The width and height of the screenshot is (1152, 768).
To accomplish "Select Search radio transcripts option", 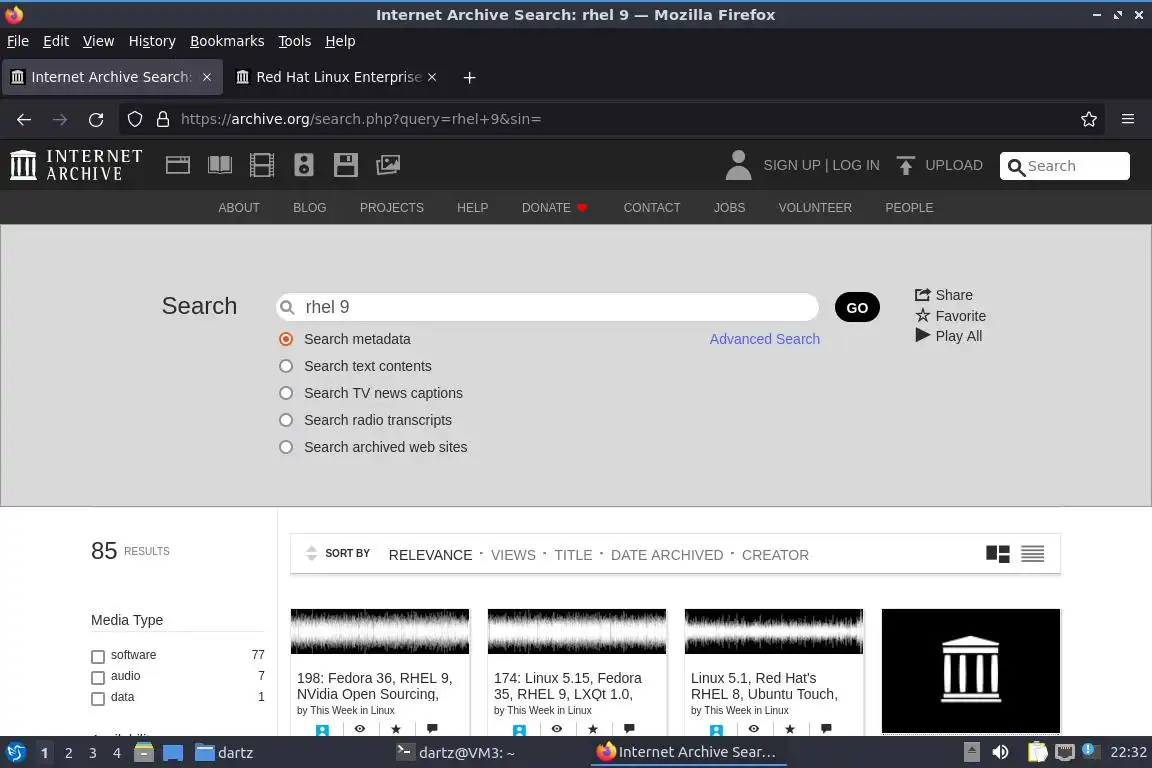I will click(286, 420).
